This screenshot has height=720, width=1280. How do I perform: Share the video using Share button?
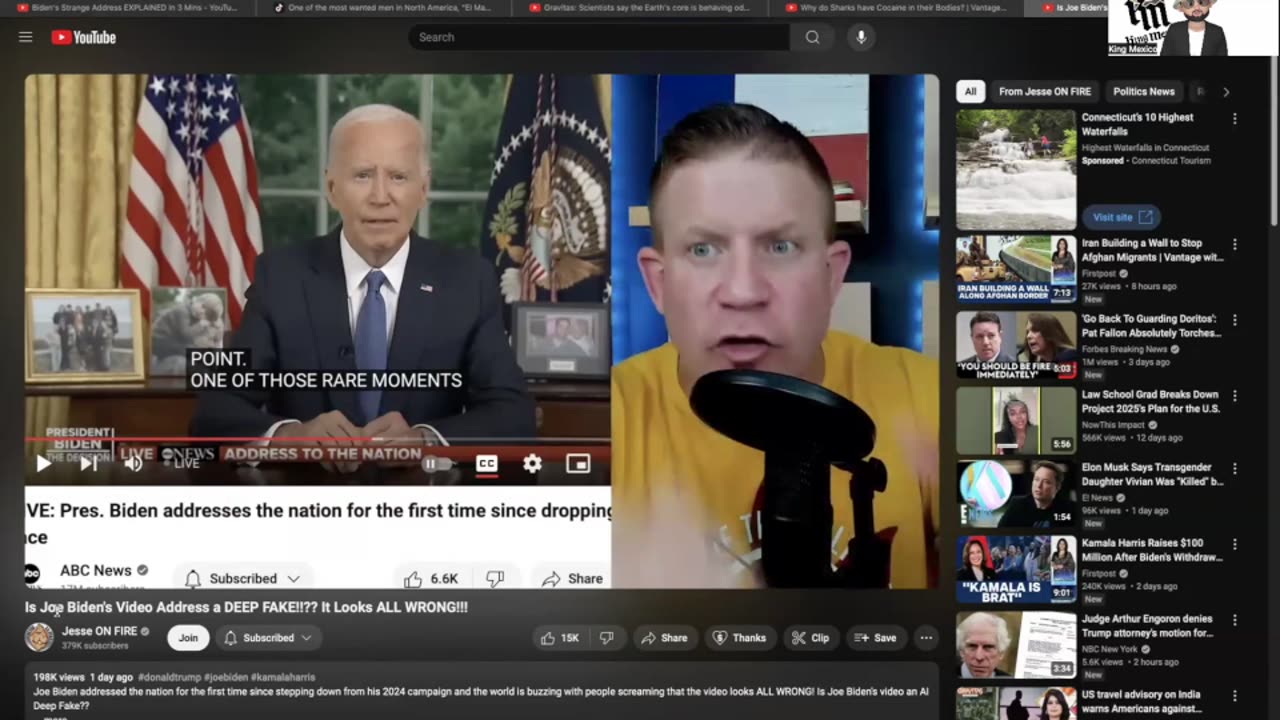(664, 638)
